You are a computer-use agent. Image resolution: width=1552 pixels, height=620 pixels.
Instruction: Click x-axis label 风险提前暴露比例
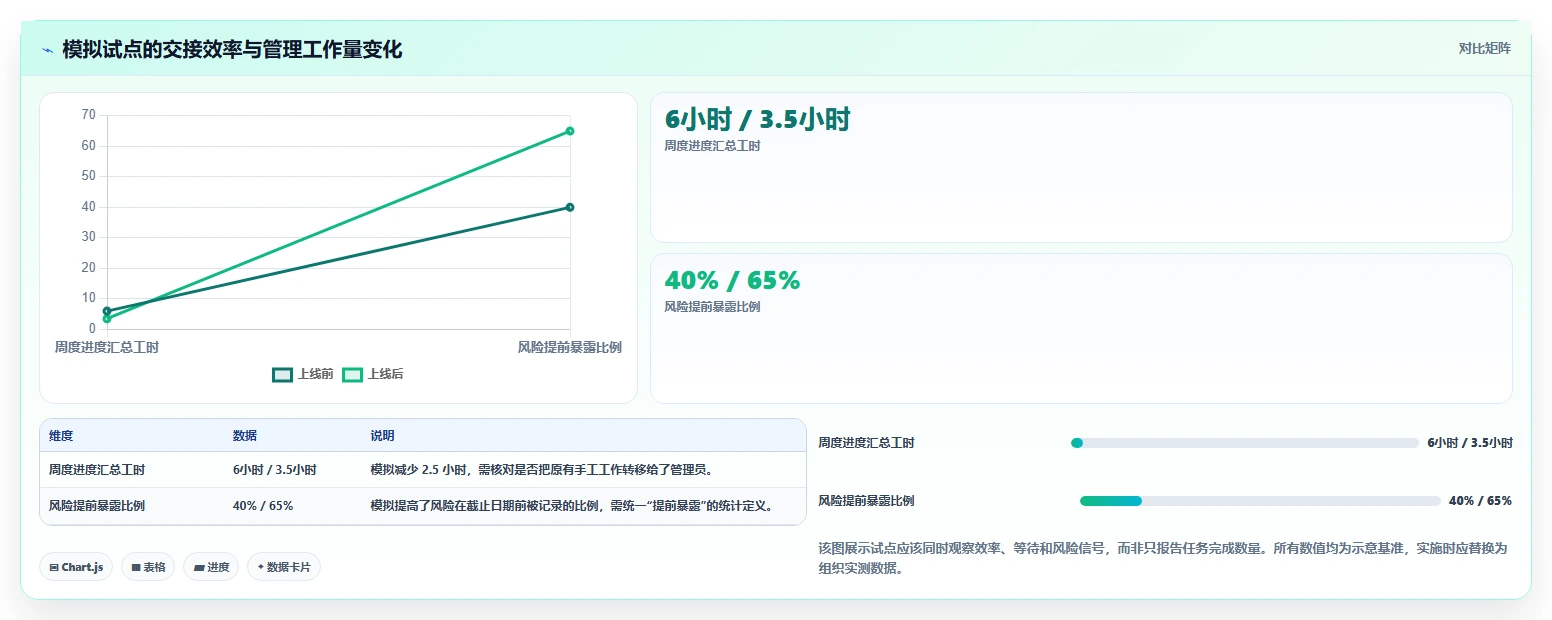click(570, 347)
